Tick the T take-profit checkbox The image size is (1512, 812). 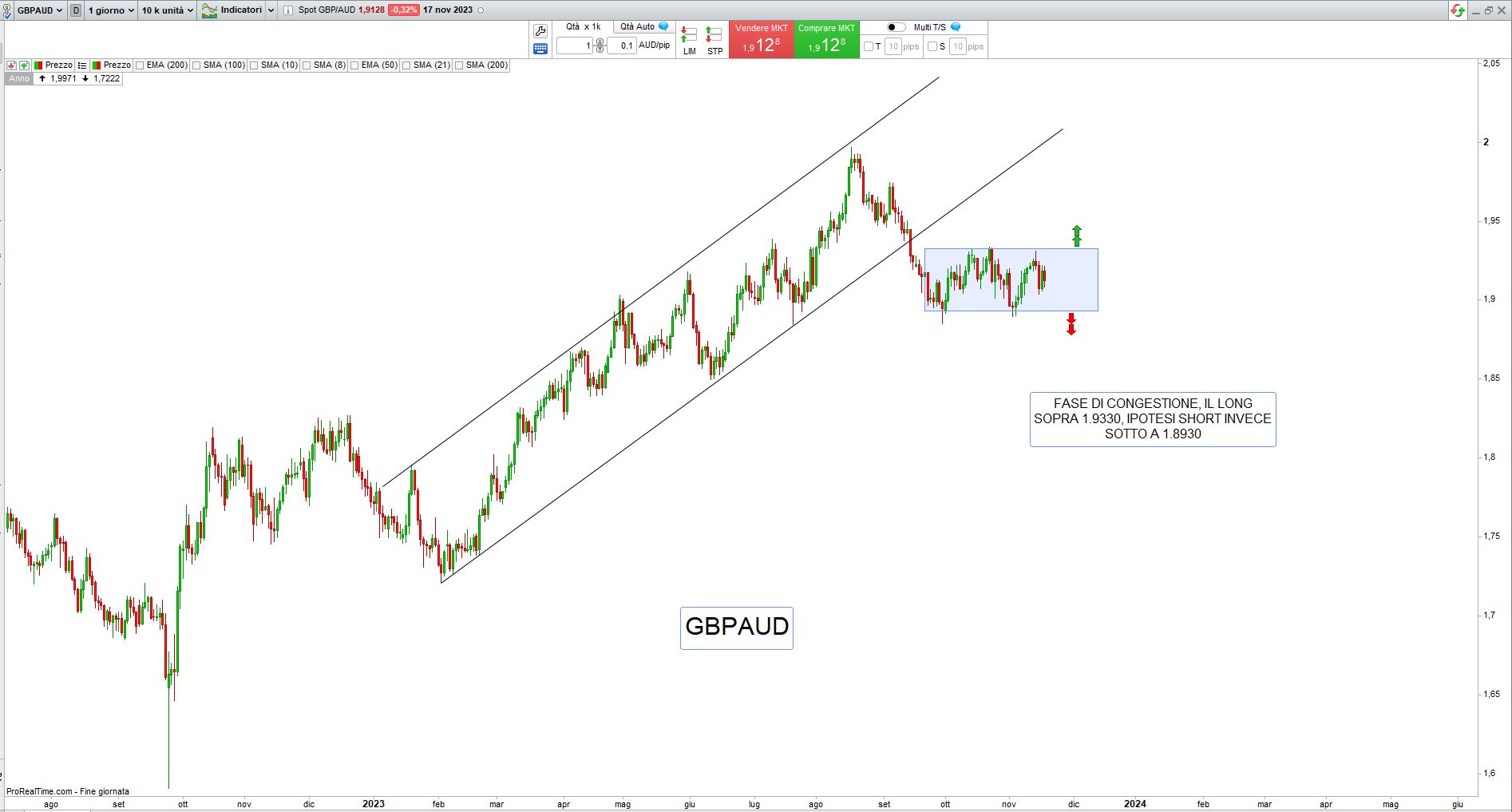(x=869, y=46)
